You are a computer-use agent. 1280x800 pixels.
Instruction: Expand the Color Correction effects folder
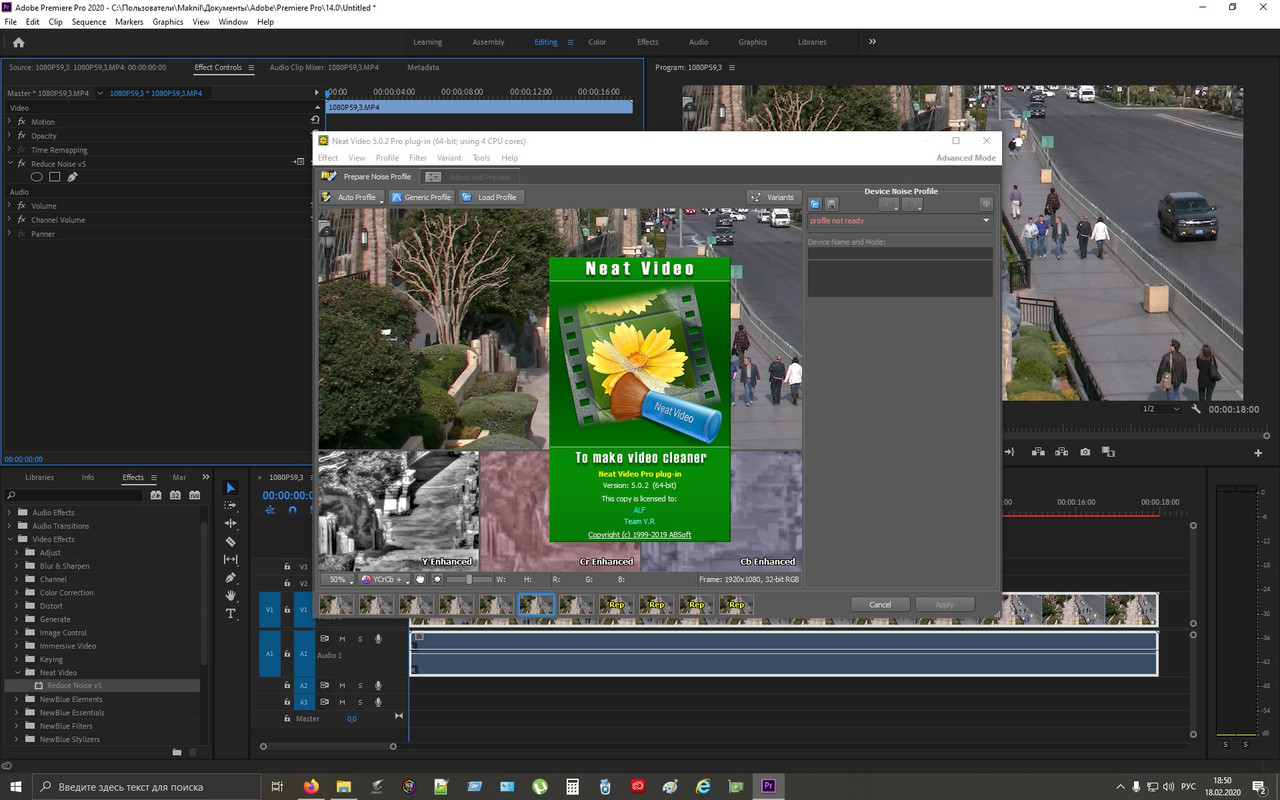(17, 592)
